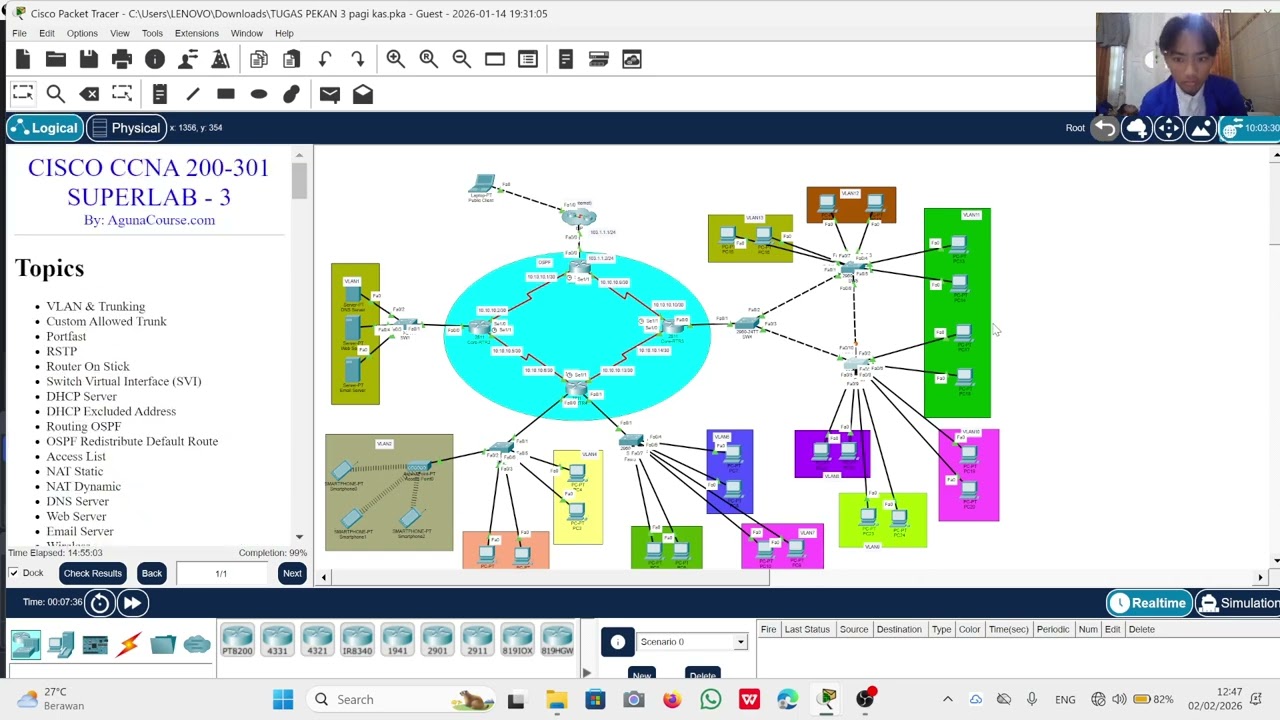Draw a rectangle with the Rectangle tool
1280x720 pixels.
(x=226, y=94)
